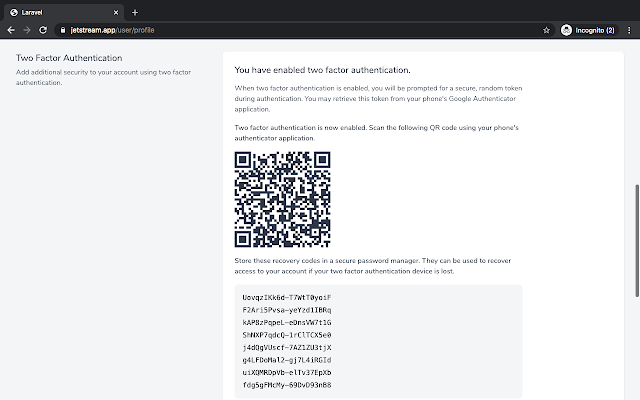Open a new browser tab
This screenshot has width=640, height=400.
pos(135,13)
